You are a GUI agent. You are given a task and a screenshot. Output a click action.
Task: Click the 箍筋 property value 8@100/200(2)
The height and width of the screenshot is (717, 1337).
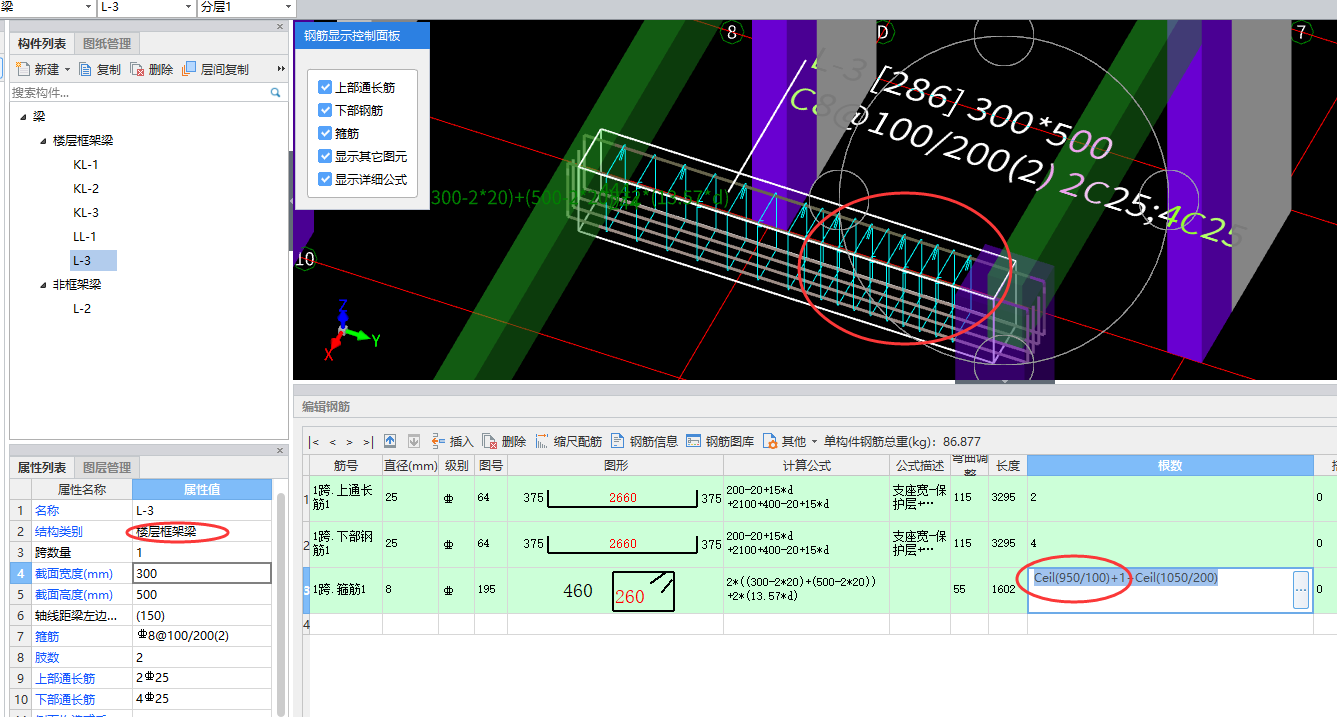[202, 636]
